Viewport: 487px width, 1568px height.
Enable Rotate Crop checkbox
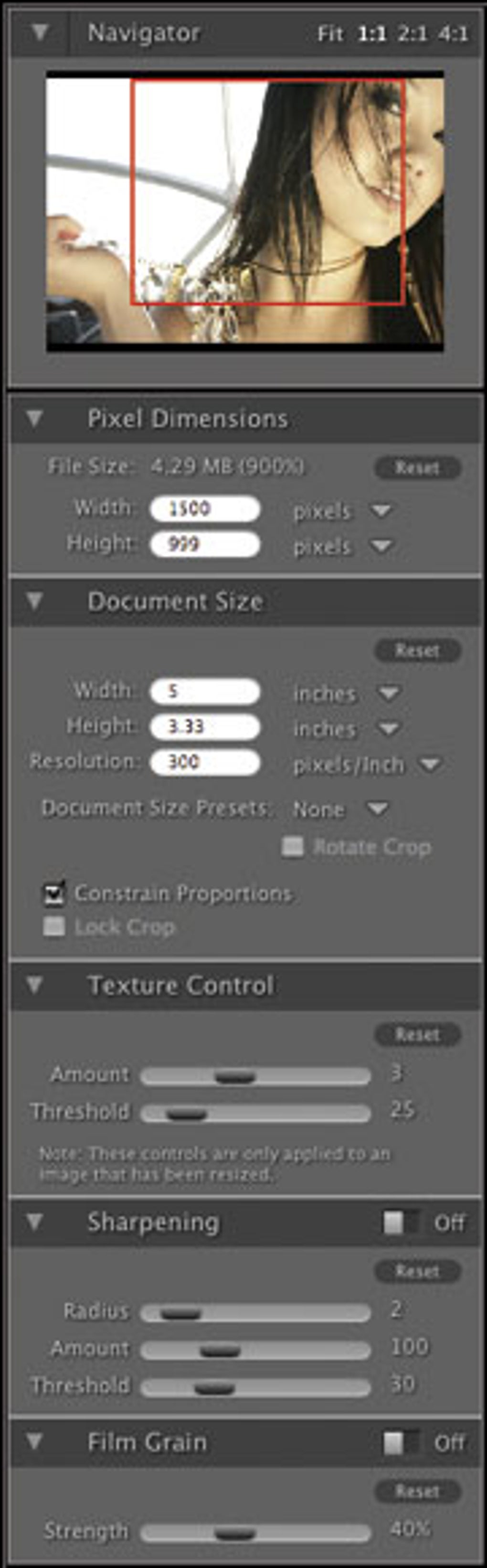pos(293,847)
